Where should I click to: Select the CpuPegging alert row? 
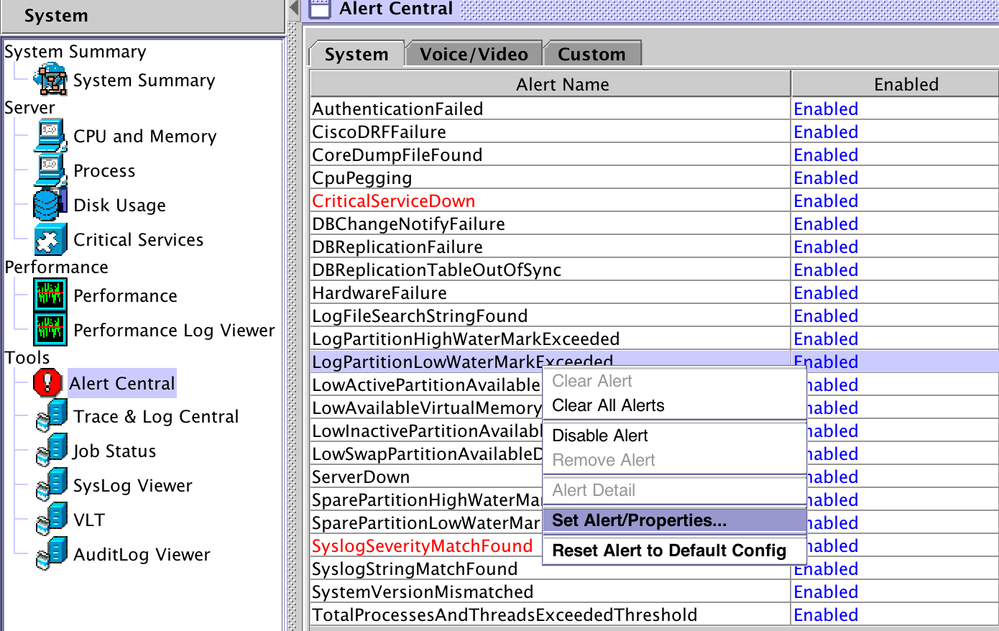click(550, 177)
